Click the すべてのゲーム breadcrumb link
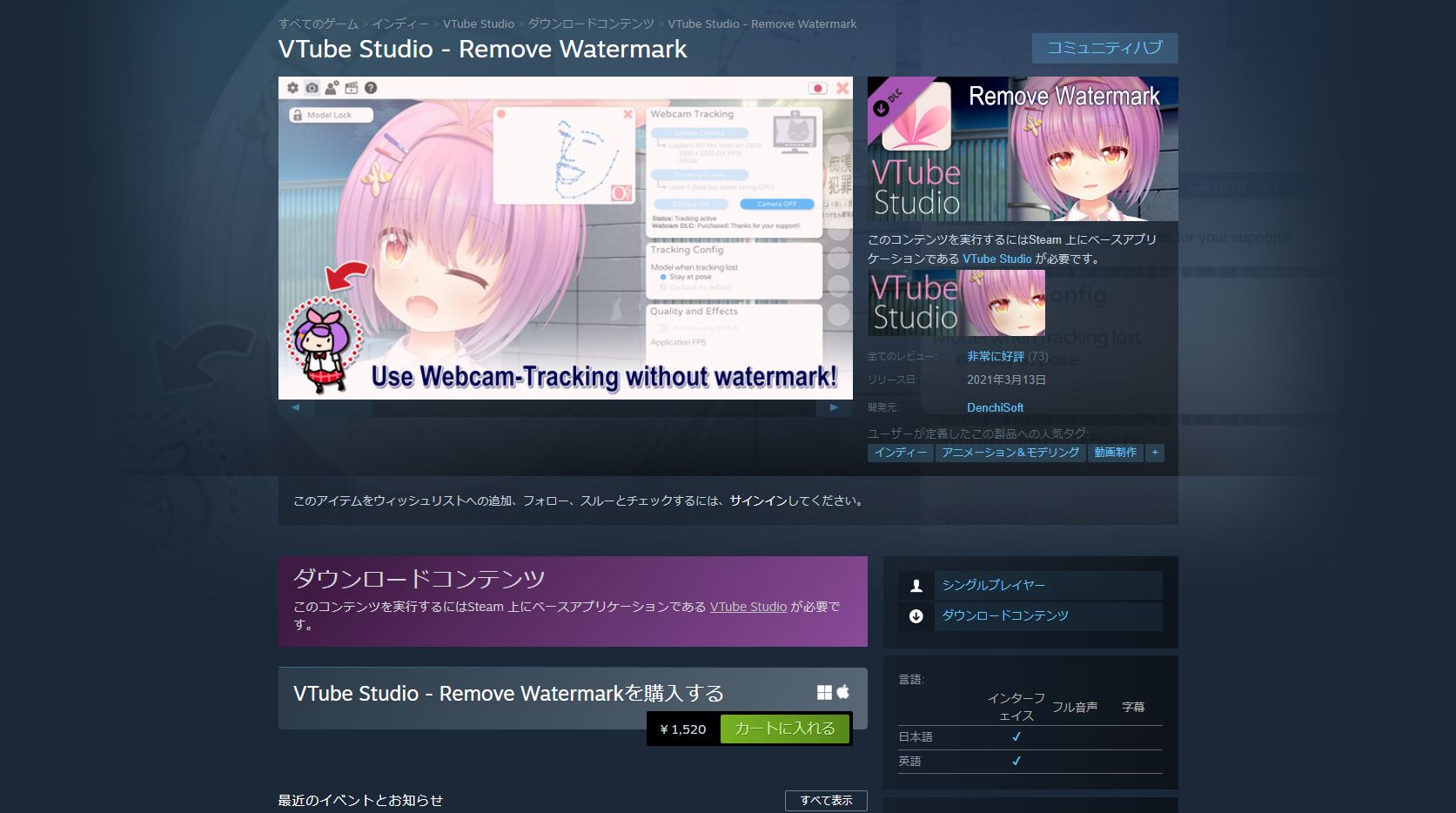Viewport: 1456px width, 813px height. (318, 24)
